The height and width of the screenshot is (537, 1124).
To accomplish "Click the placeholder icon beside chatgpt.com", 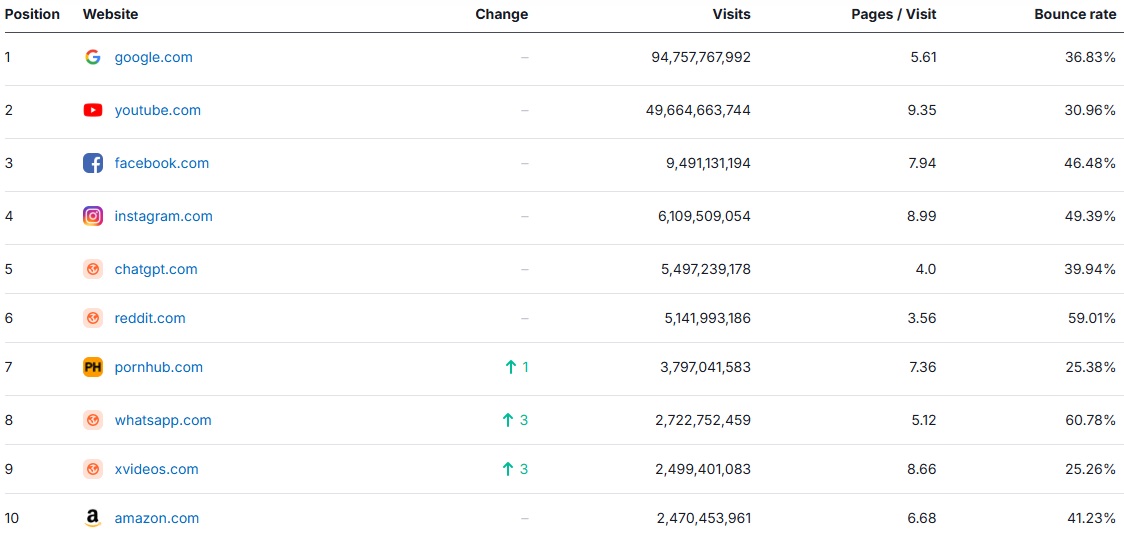I will coord(93,269).
